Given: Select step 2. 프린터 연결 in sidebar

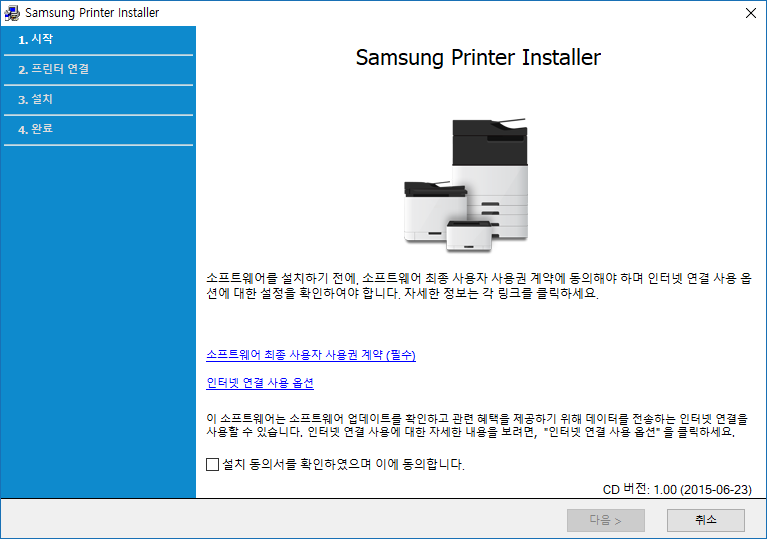Looking at the screenshot, I should 98,69.
